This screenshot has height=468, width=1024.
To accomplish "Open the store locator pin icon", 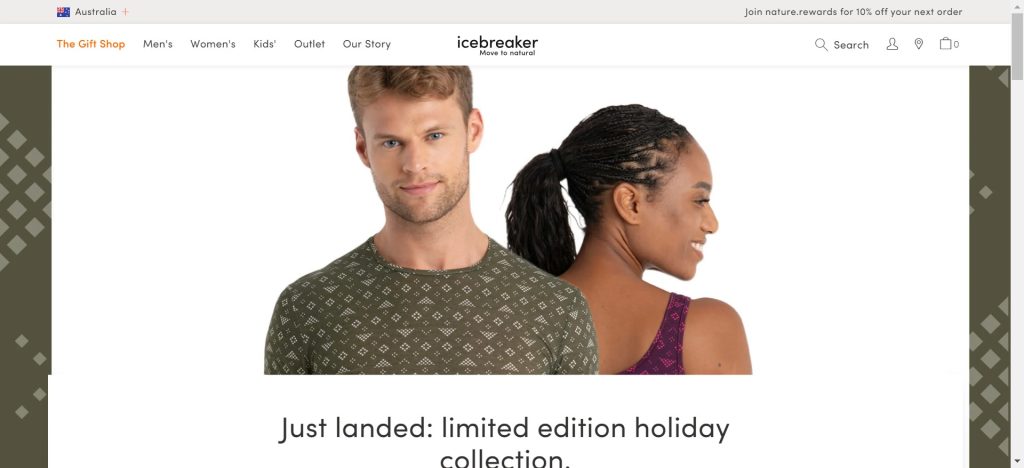I will 918,44.
